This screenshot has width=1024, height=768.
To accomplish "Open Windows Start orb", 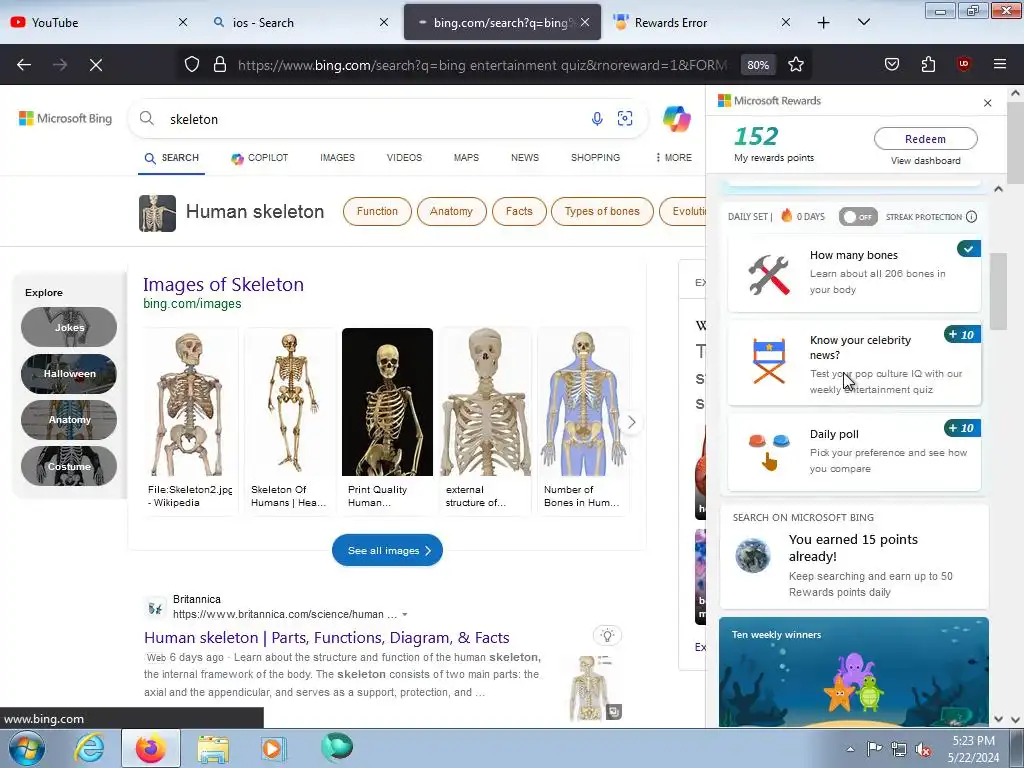I will click(27, 748).
